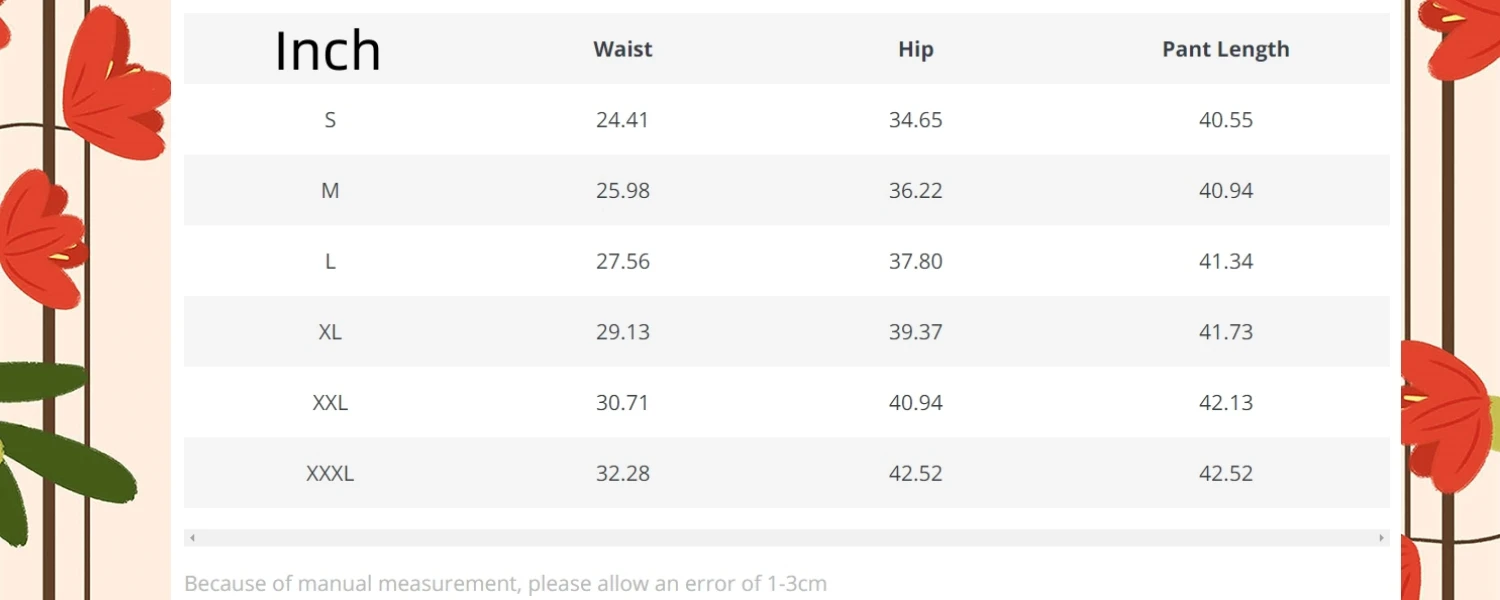Viewport: 1500px width, 600px height.
Task: Click hip value 40.94 in XXL row
Action: click(916, 403)
